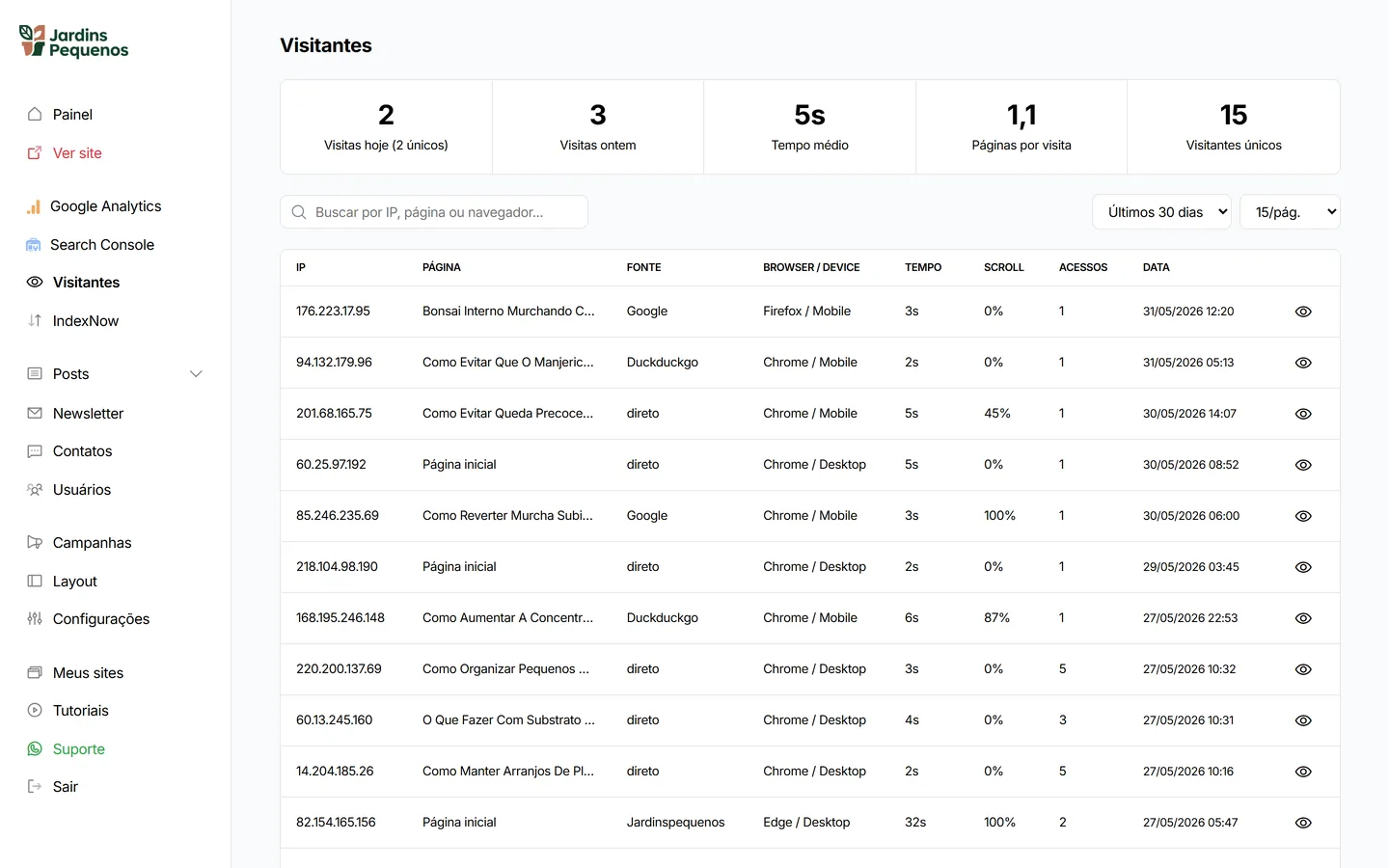Click source cell 'Jardinspequenos'
Screen dimensions: 1389x868
[x=675, y=823]
